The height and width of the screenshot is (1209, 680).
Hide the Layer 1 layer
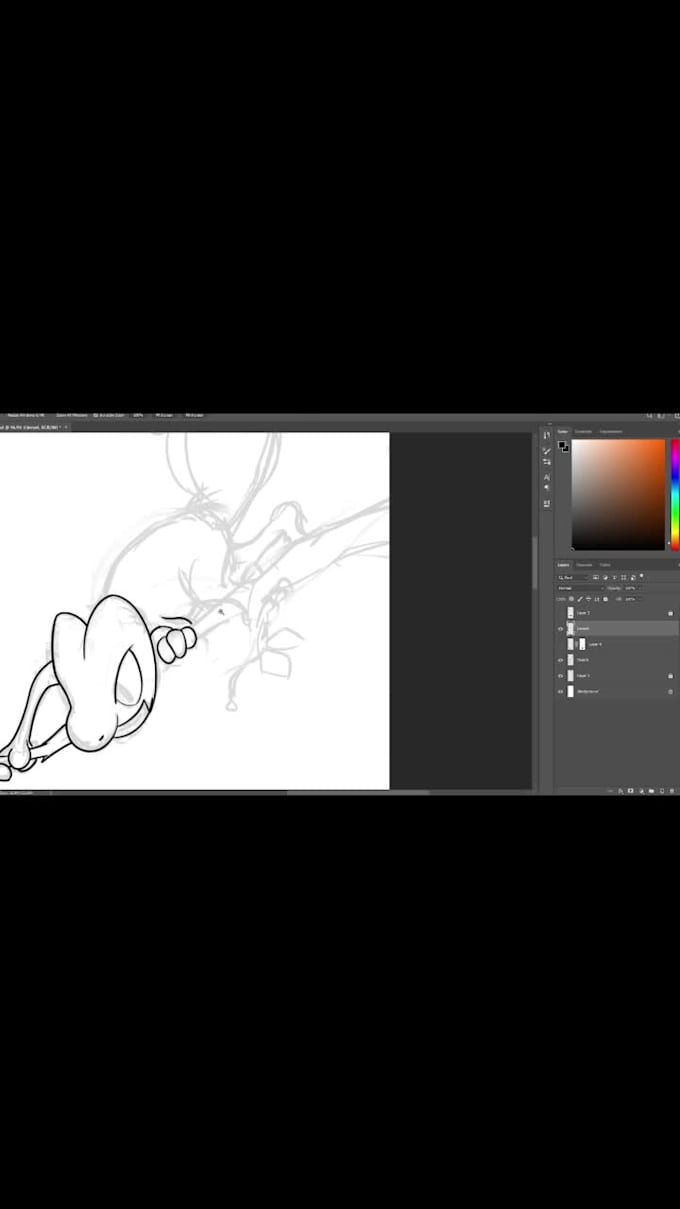pyautogui.click(x=560, y=676)
